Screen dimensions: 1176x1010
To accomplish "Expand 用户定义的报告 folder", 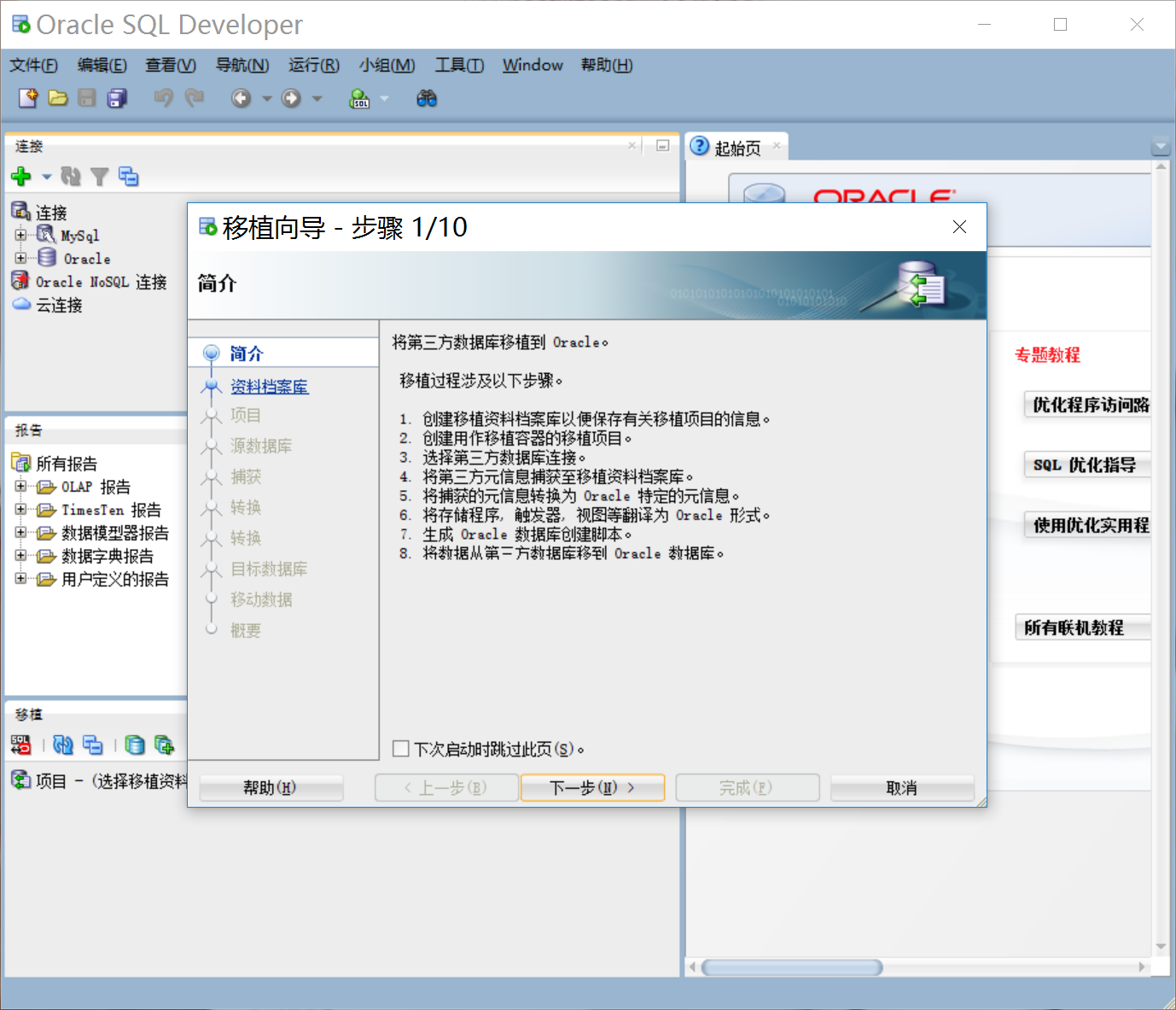I will click(x=20, y=578).
